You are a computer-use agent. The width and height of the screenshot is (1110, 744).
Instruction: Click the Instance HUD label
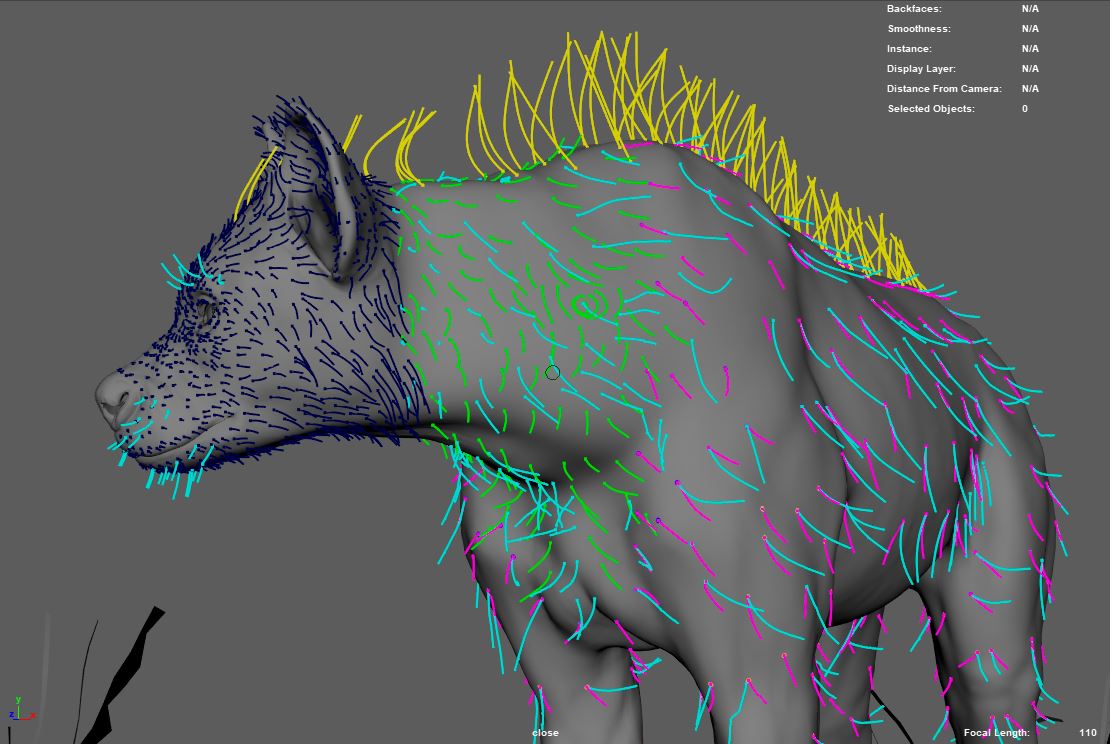[x=909, y=48]
